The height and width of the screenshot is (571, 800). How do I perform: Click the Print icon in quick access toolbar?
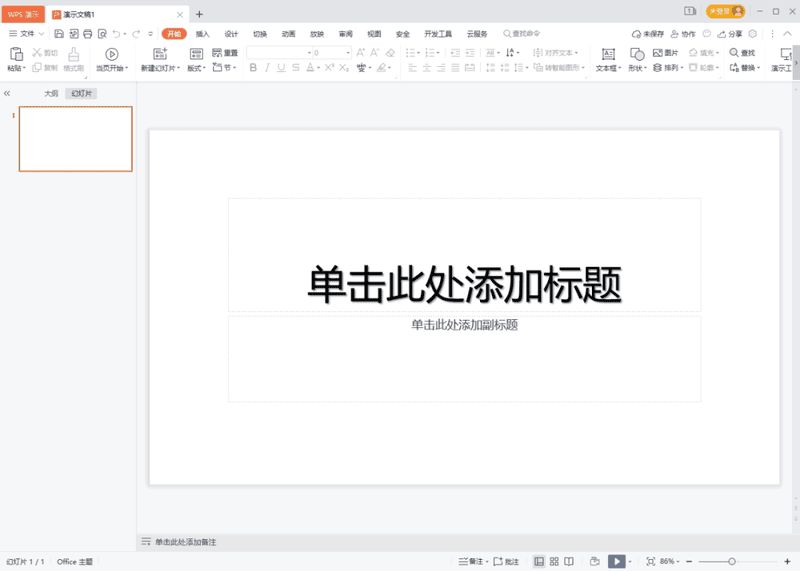pos(88,34)
